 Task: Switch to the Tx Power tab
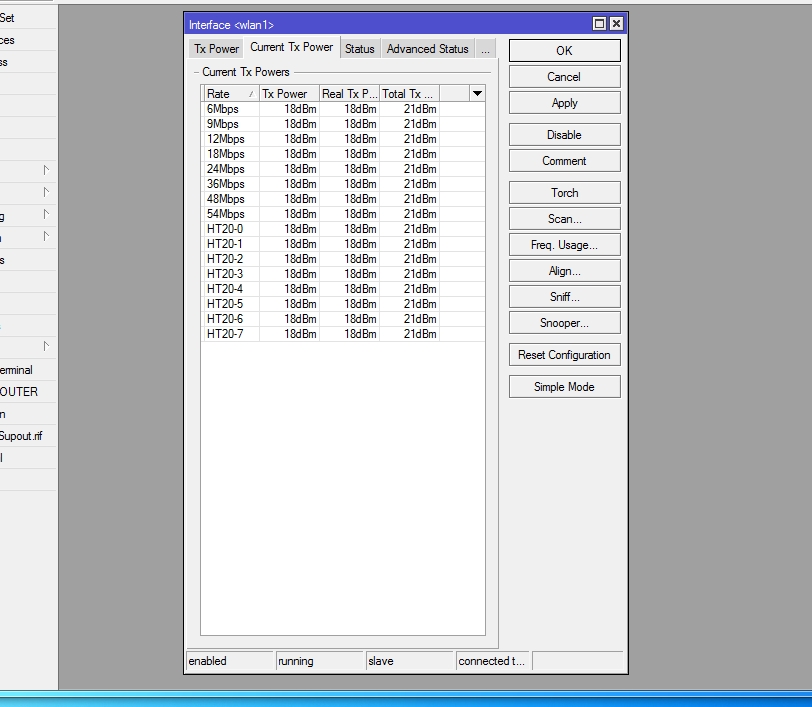pos(216,49)
